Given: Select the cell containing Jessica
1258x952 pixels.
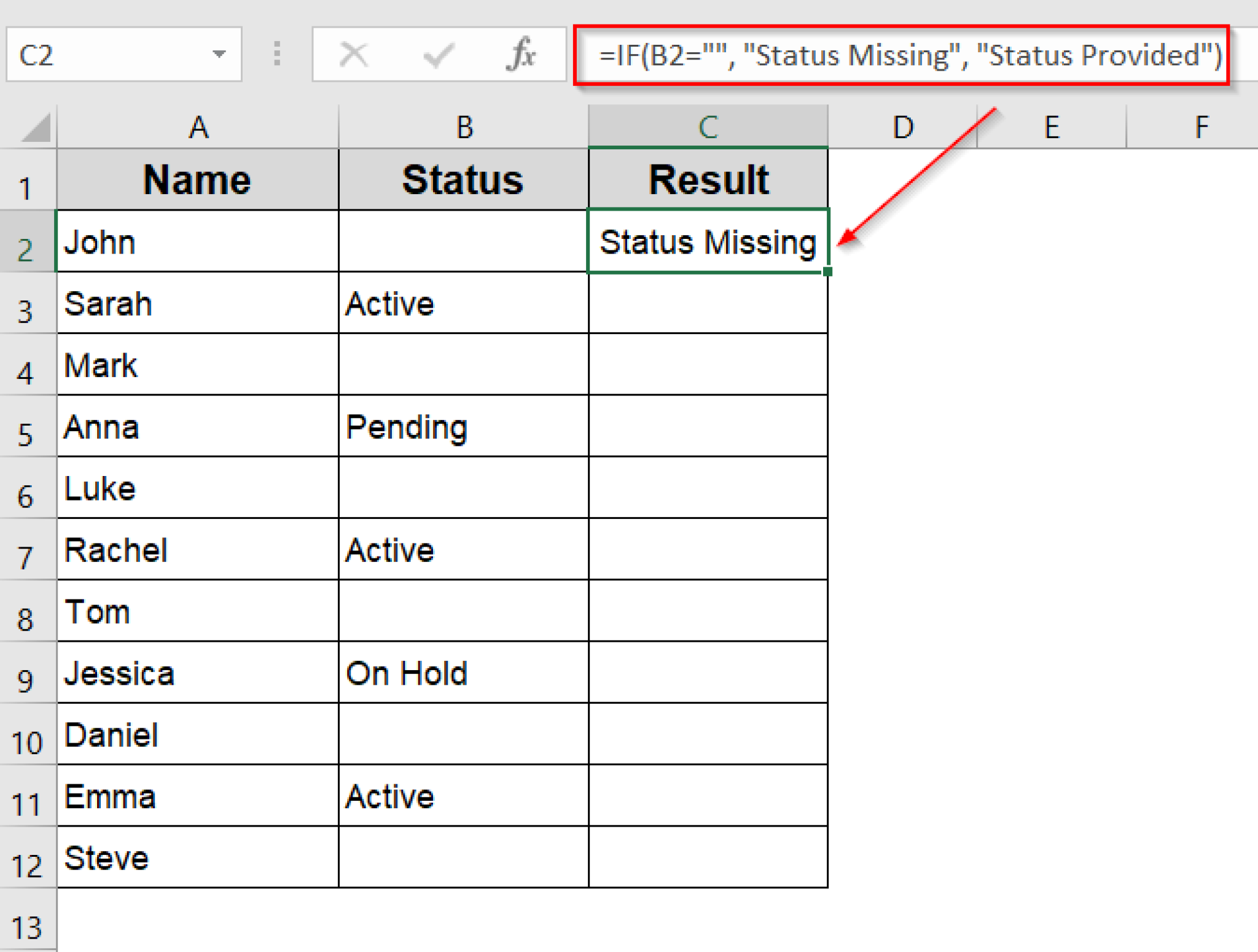Looking at the screenshot, I should point(198,673).
